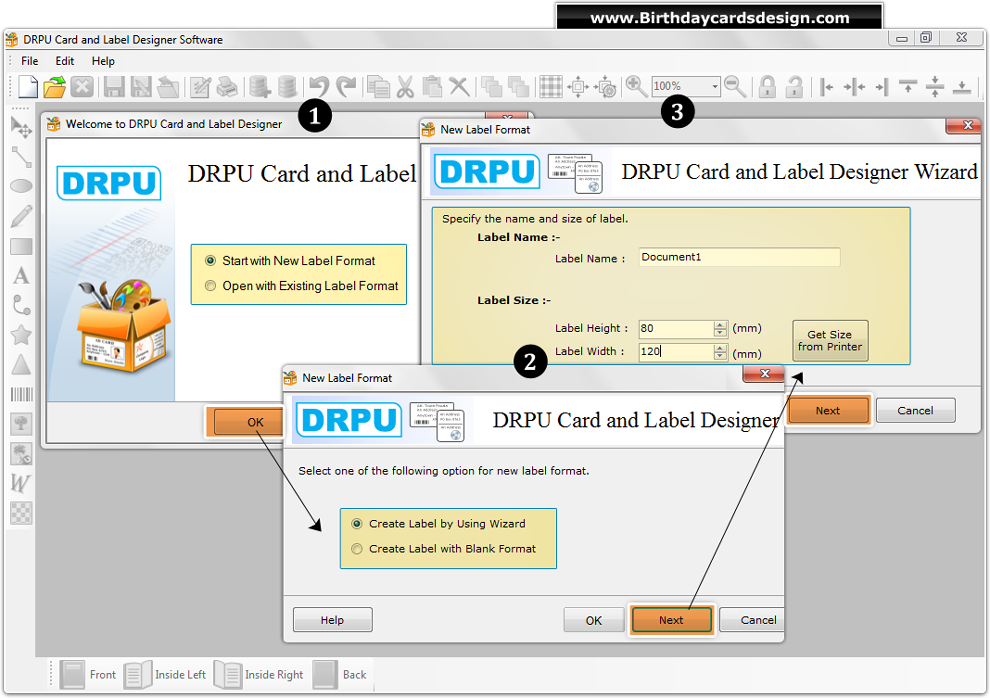This screenshot has height=698, width=990.
Task: Click the Label Width value field
Action: pos(676,352)
